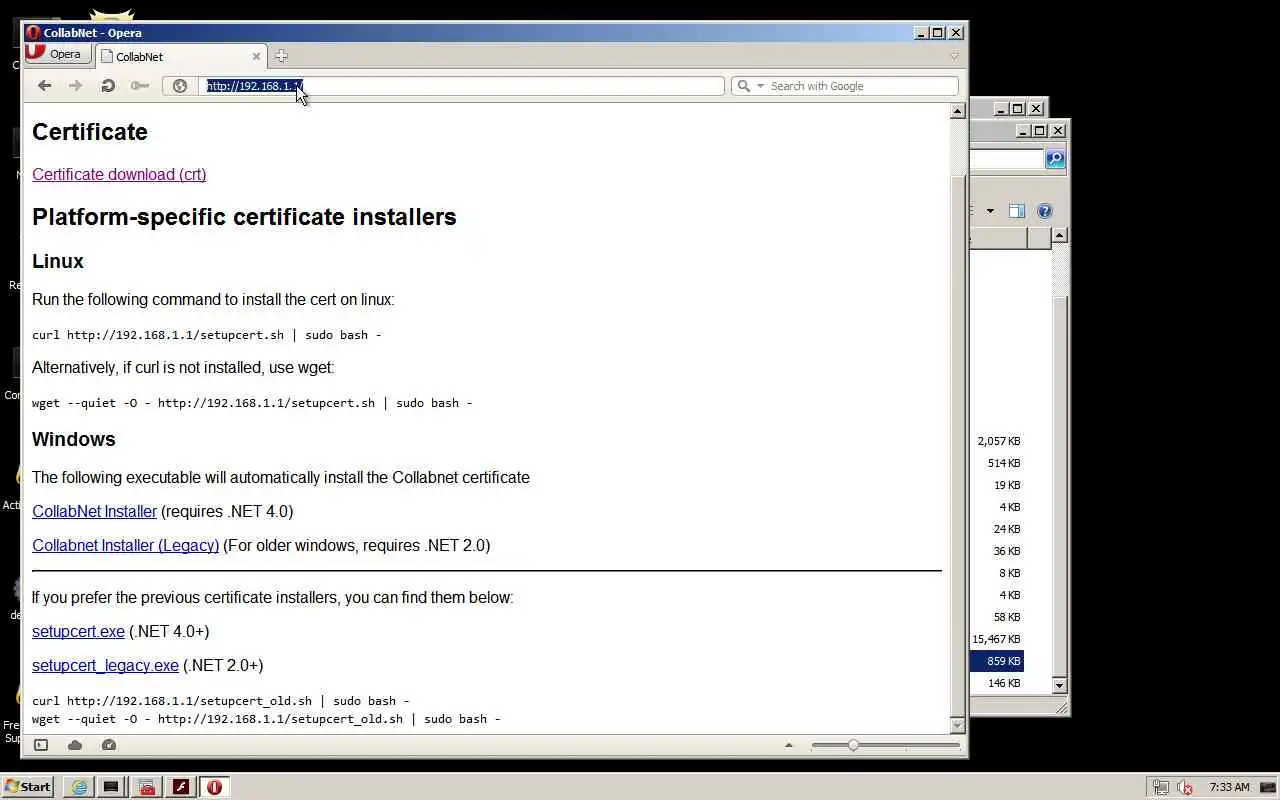Close the CollabNet tab
1280x800 pixels.
point(256,57)
